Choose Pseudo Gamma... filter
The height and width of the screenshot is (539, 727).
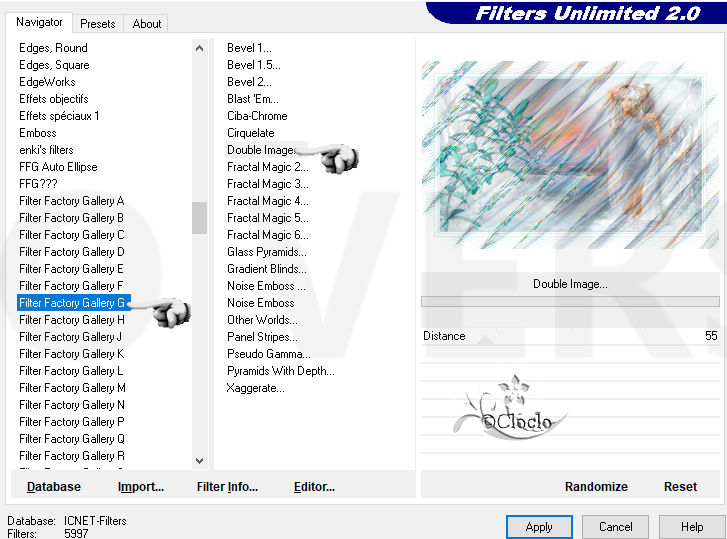pyautogui.click(x=268, y=354)
